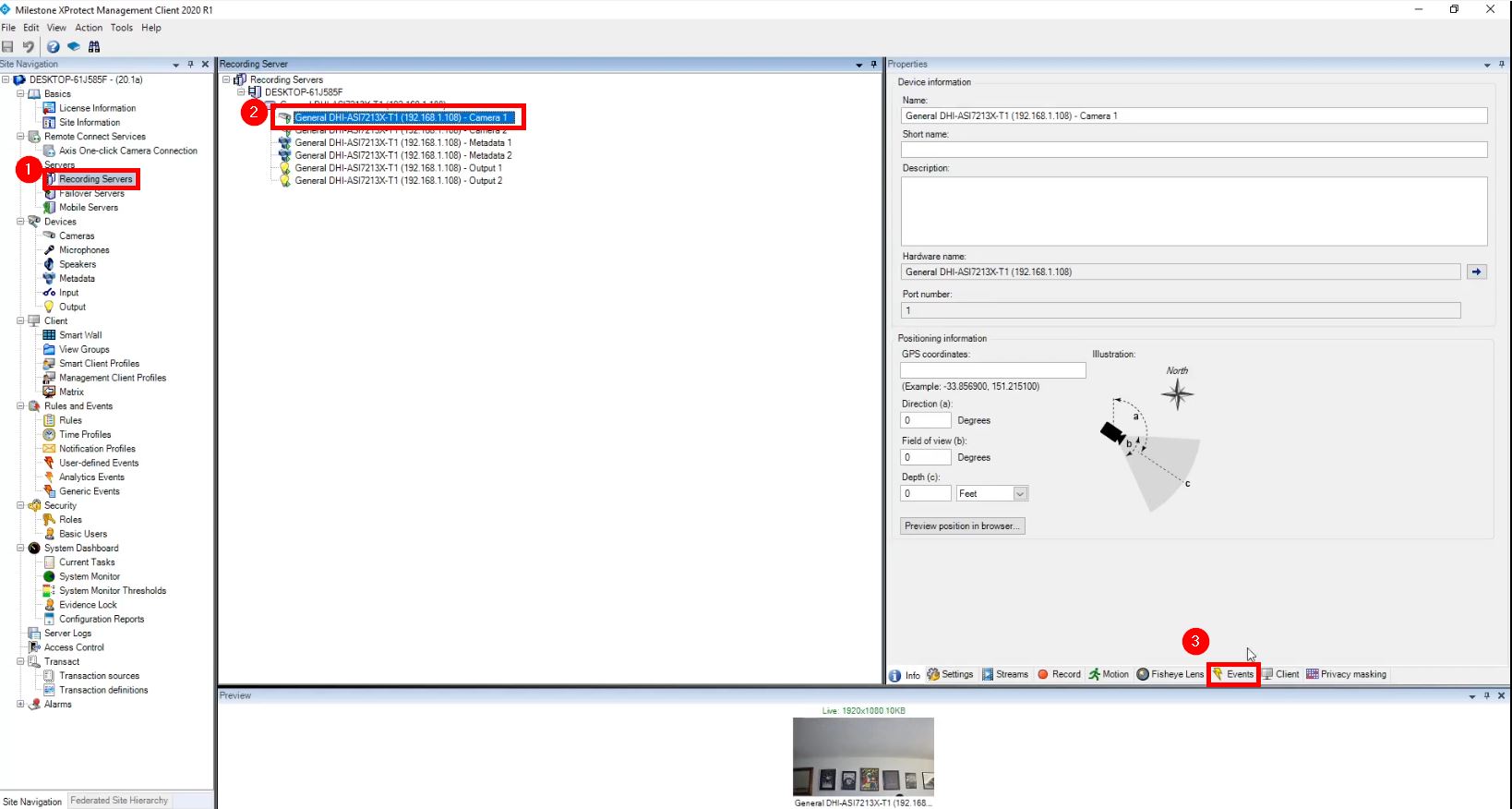Select the Matrix node
Screen dimensions: 1512x809
pyautogui.click(x=71, y=392)
